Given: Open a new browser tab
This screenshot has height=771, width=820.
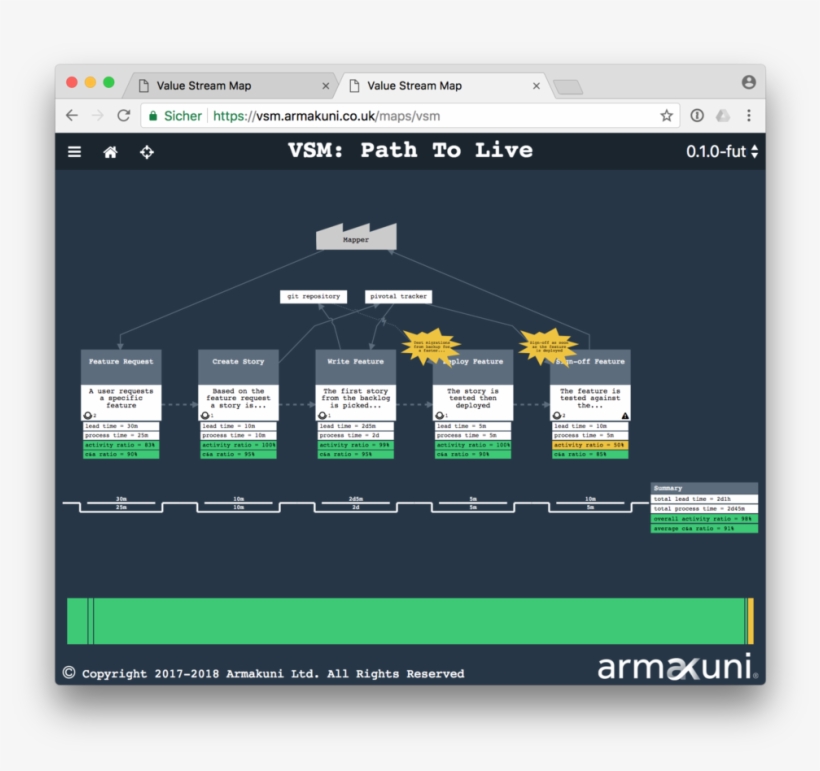Looking at the screenshot, I should (568, 87).
